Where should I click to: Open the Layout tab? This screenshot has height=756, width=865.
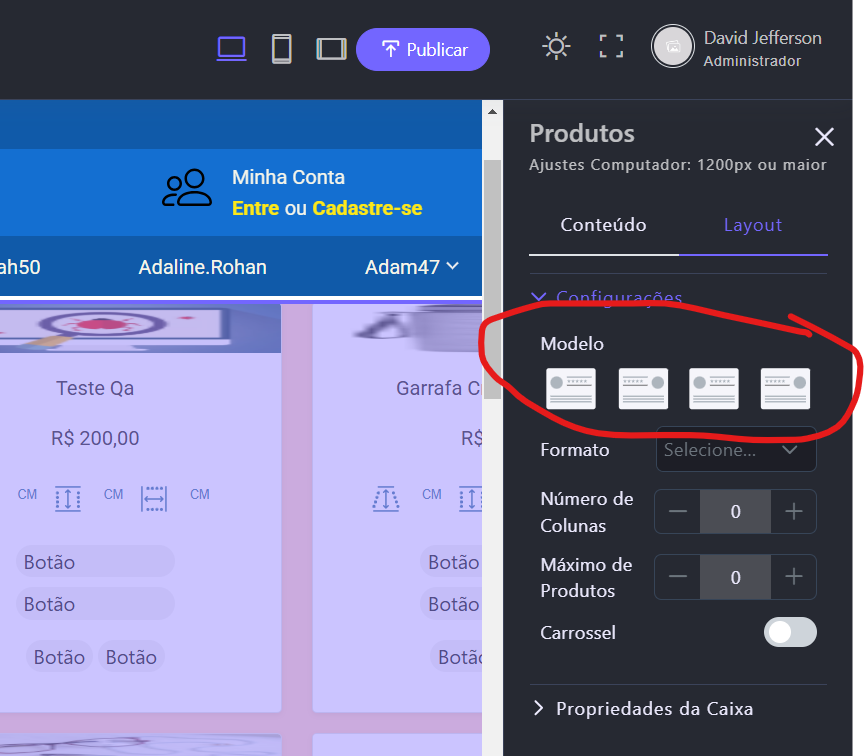[753, 225]
